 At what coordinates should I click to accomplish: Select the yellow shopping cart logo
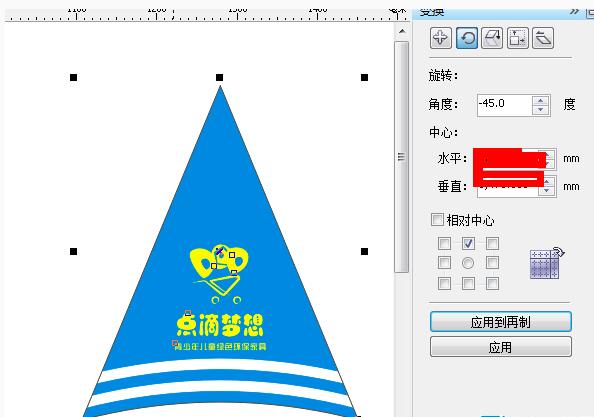(219, 274)
